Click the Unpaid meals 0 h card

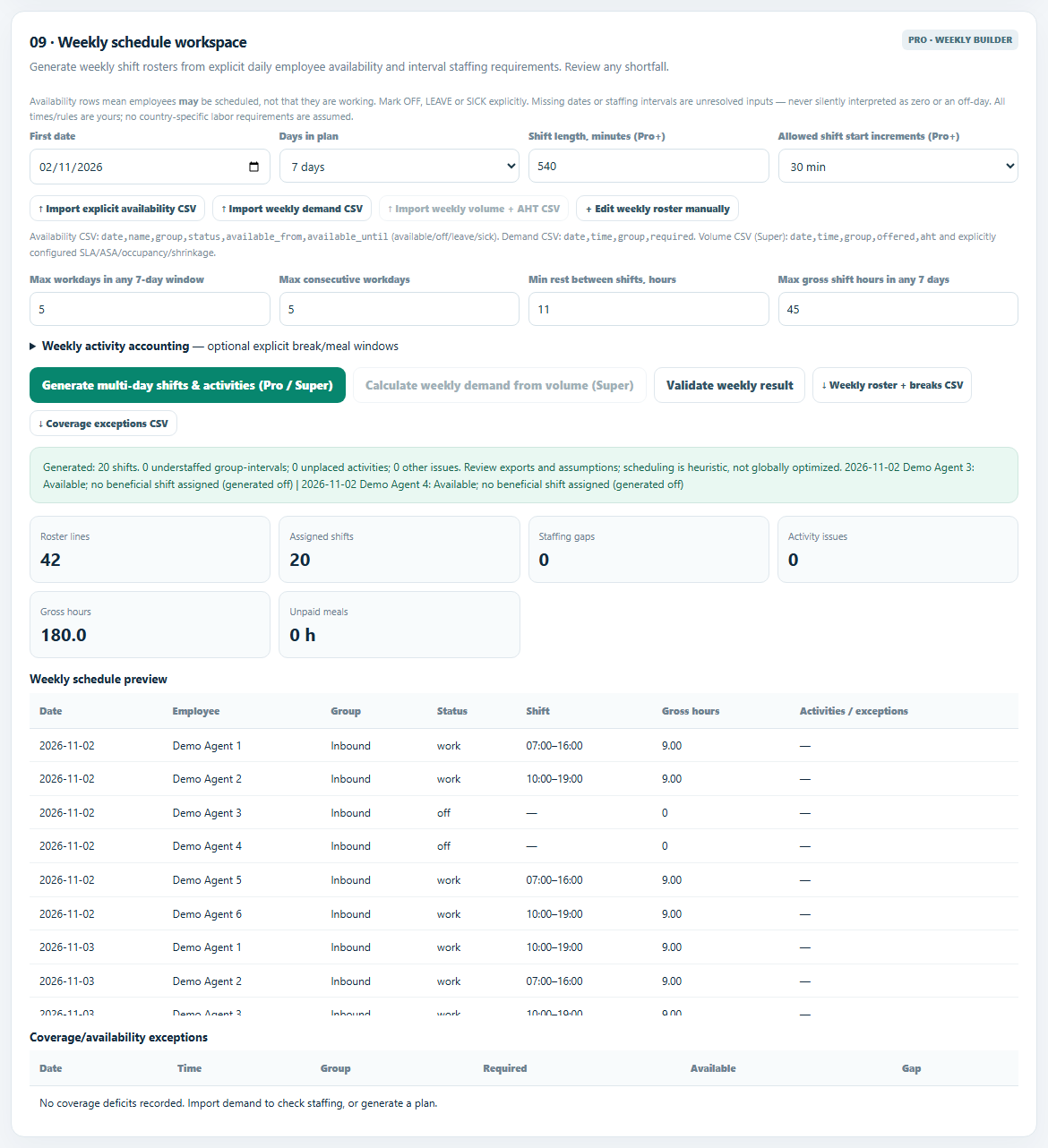399,624
